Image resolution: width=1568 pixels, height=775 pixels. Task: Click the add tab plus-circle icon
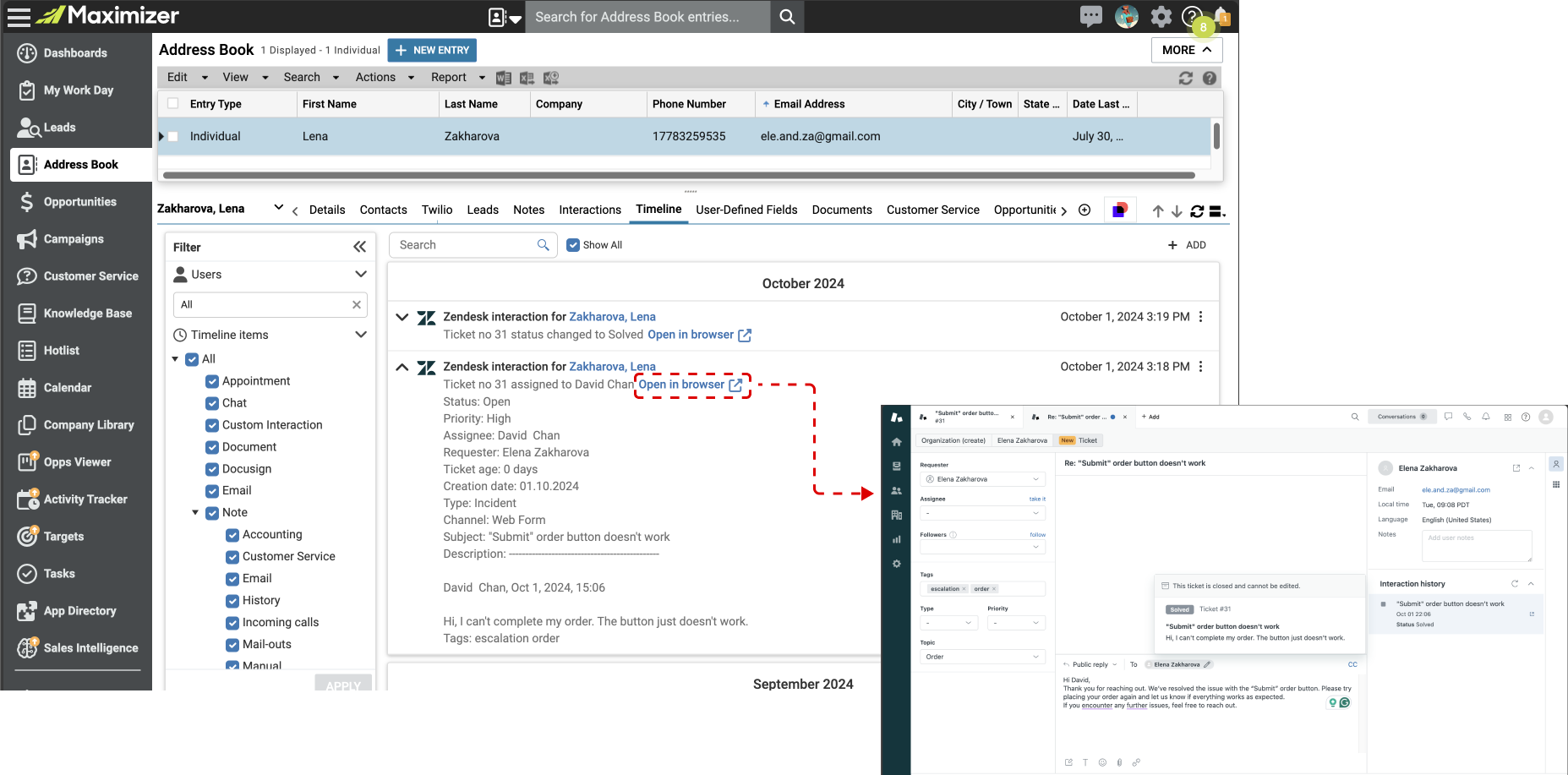[1084, 210]
